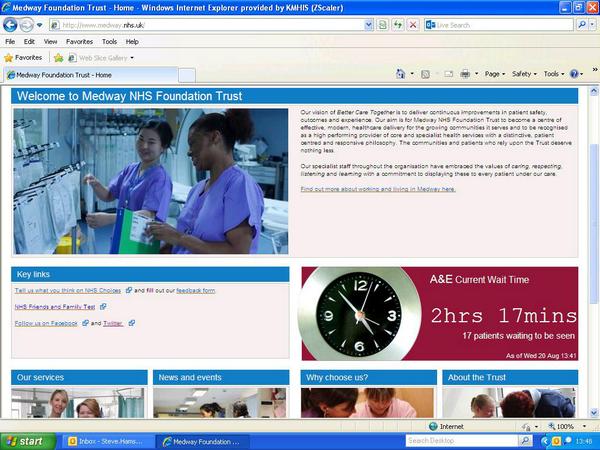Open the Follow us on Facebook link
The image size is (600, 450).
[x=46, y=323]
